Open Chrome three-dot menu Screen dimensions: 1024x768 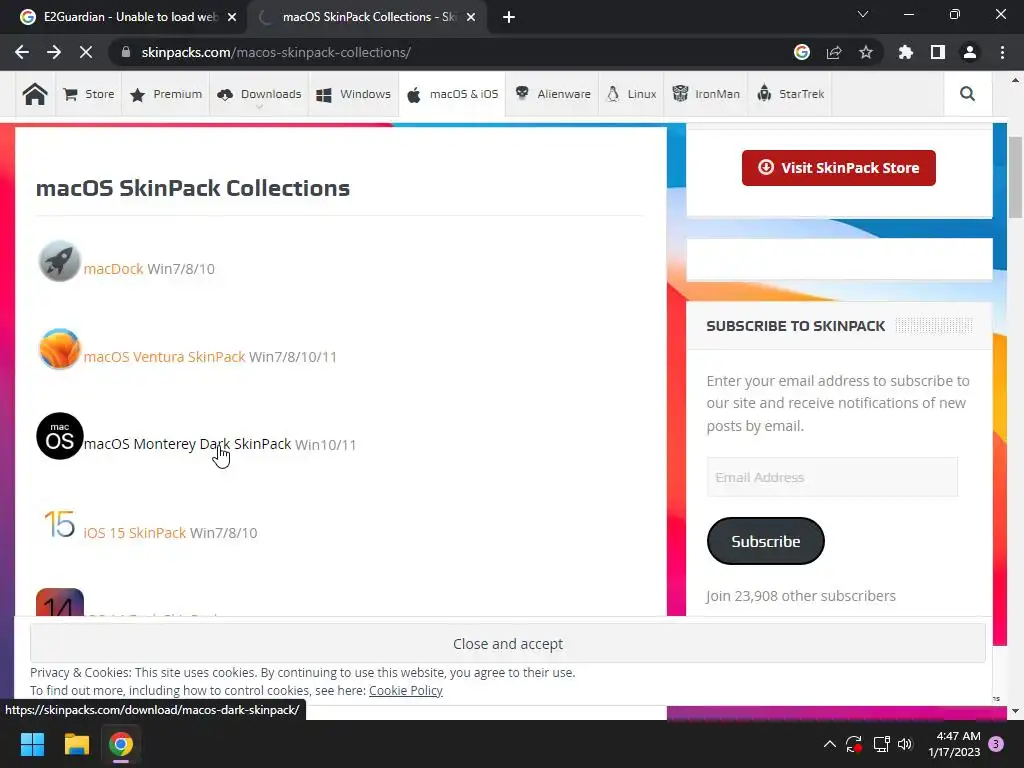click(1002, 52)
